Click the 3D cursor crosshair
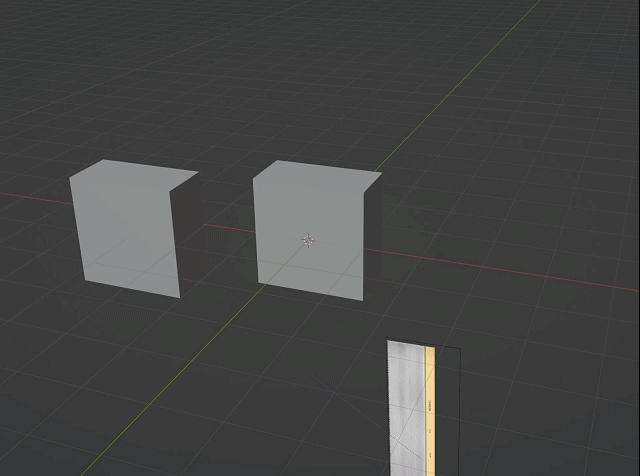 pos(308,240)
